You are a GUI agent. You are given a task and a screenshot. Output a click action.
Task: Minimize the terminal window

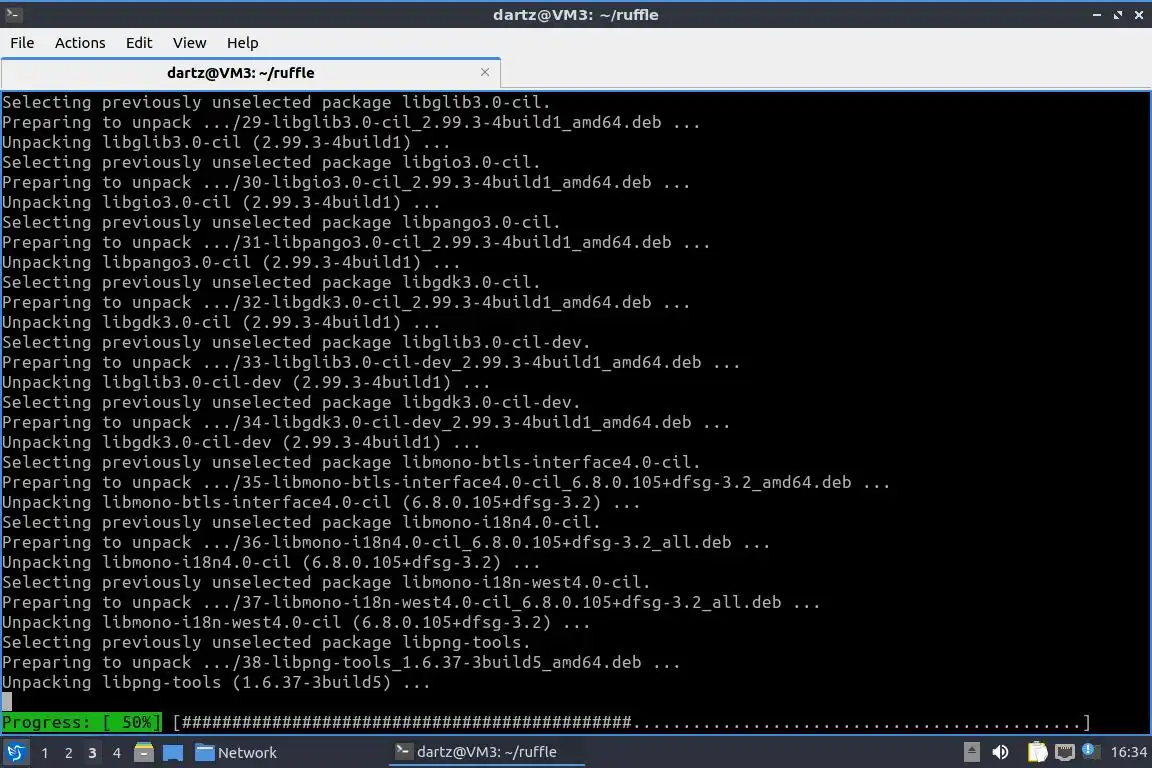pyautogui.click(x=1097, y=15)
